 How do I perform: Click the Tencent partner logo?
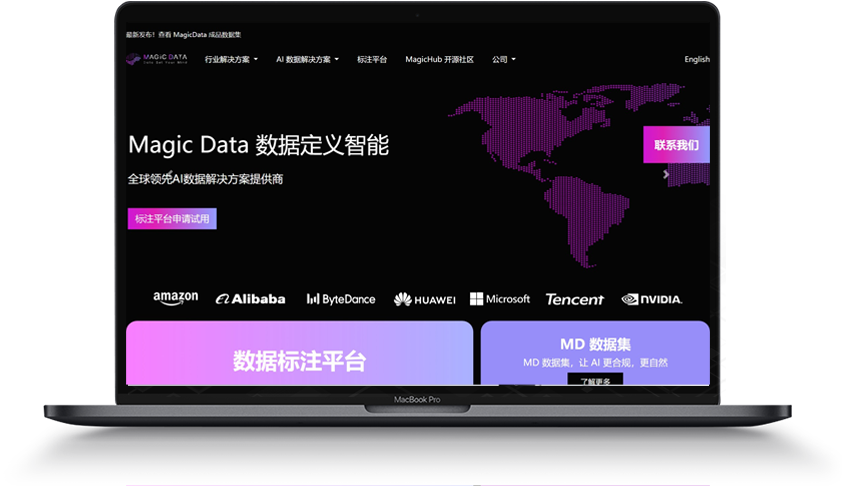574,299
